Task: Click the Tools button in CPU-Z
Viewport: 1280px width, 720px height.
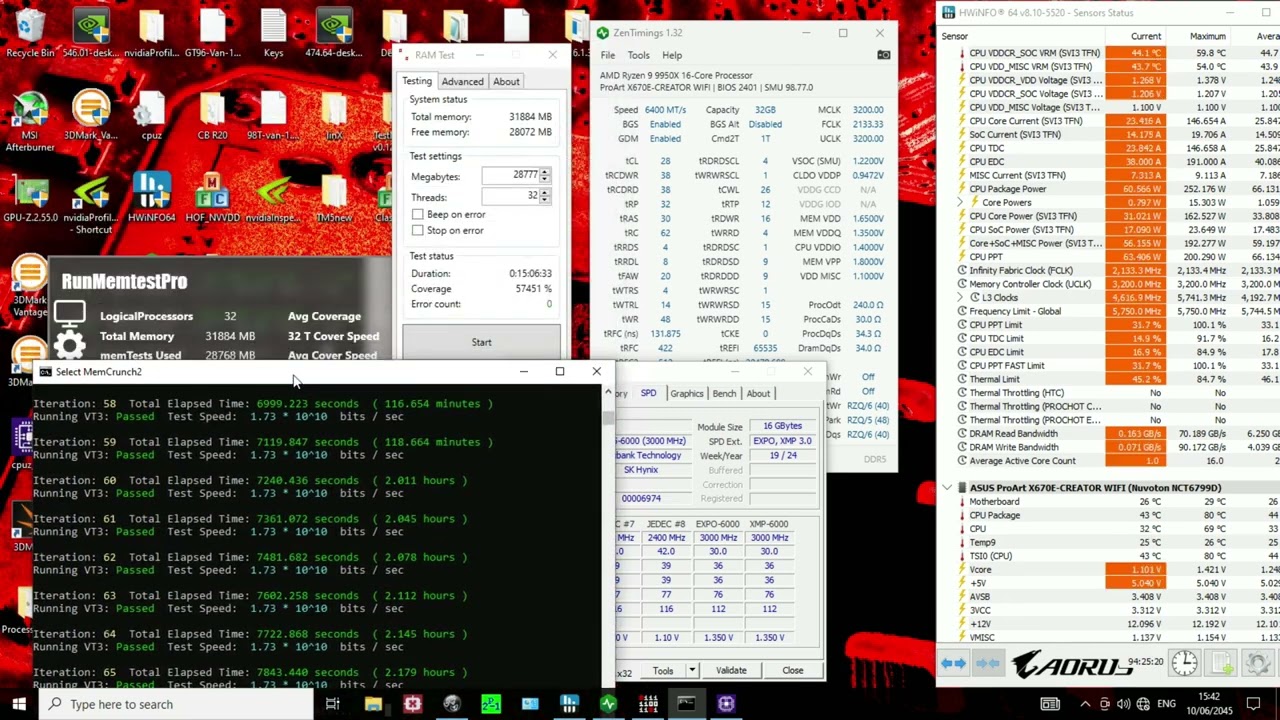Action: click(663, 671)
